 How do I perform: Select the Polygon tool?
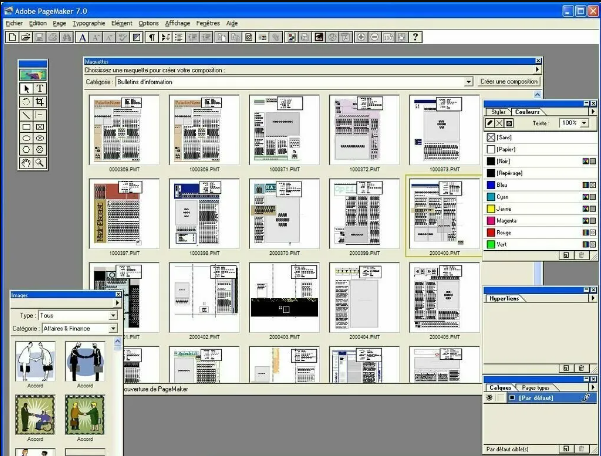(26, 150)
